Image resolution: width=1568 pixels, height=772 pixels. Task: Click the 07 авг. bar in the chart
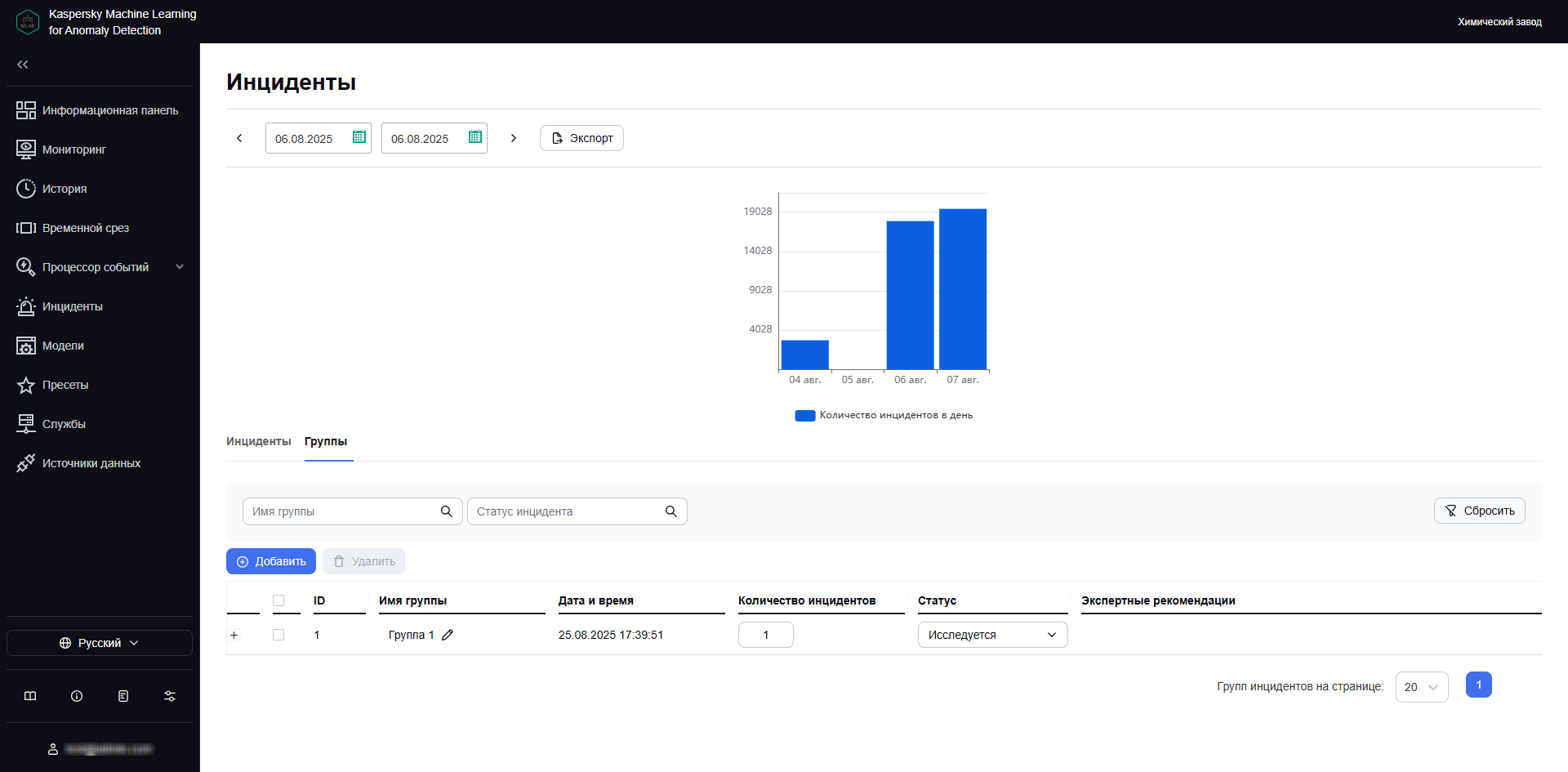pos(963,289)
